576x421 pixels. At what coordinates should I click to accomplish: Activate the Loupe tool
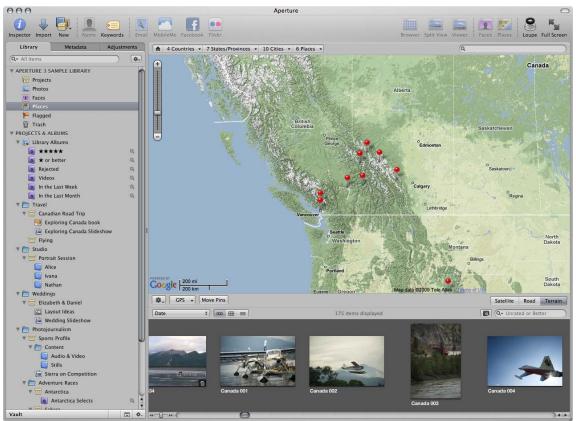pyautogui.click(x=530, y=25)
